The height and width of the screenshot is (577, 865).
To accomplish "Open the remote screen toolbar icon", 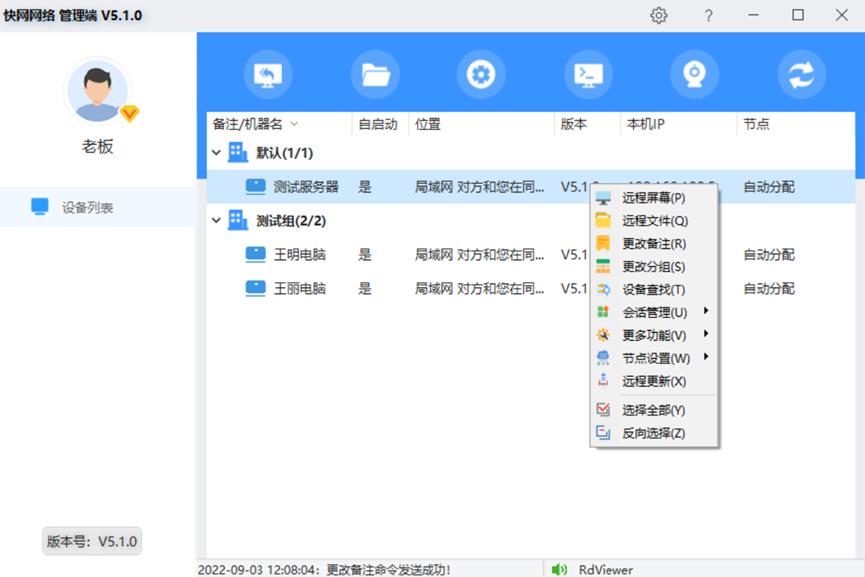I will coord(267,73).
